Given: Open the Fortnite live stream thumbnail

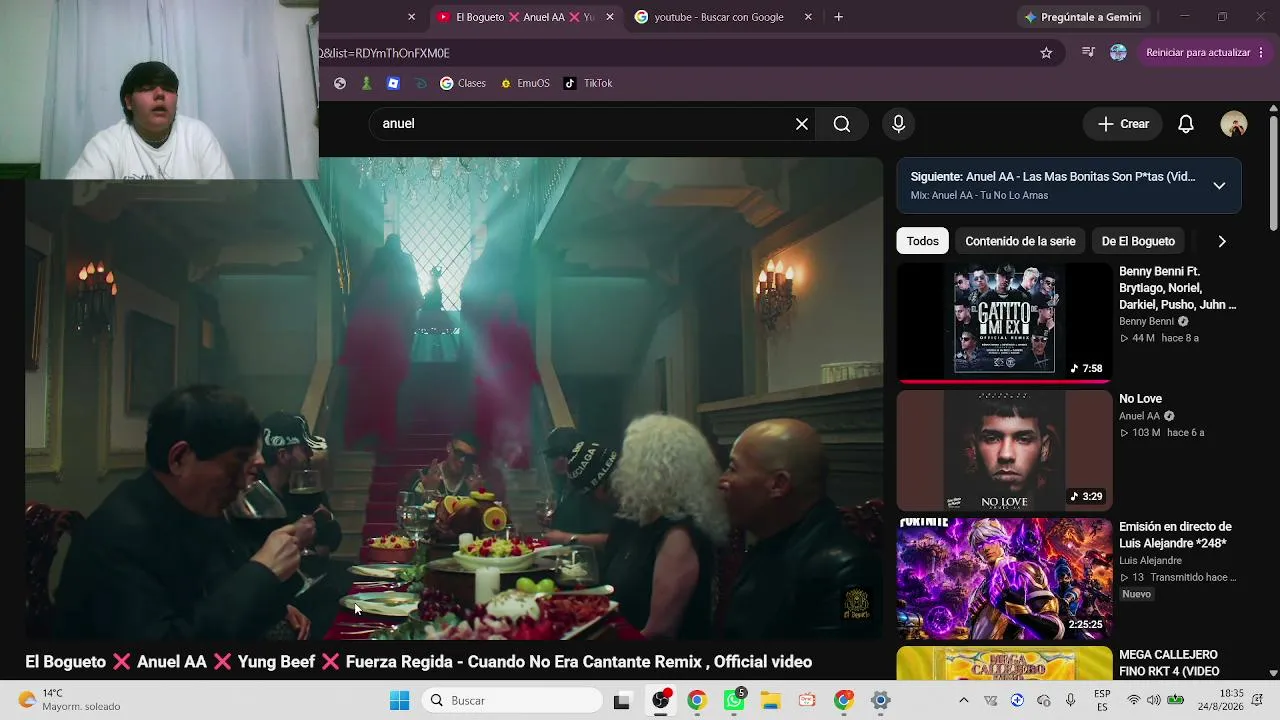Looking at the screenshot, I should pyautogui.click(x=1004, y=578).
